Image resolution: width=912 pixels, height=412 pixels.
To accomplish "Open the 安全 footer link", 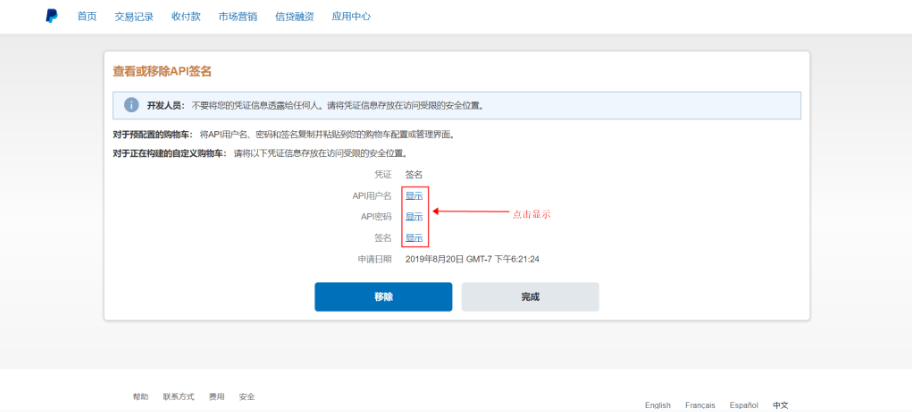I will (247, 397).
